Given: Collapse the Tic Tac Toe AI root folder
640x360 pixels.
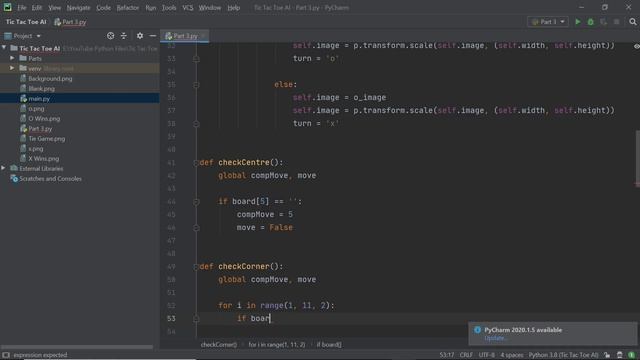Looking at the screenshot, I should 4,48.
